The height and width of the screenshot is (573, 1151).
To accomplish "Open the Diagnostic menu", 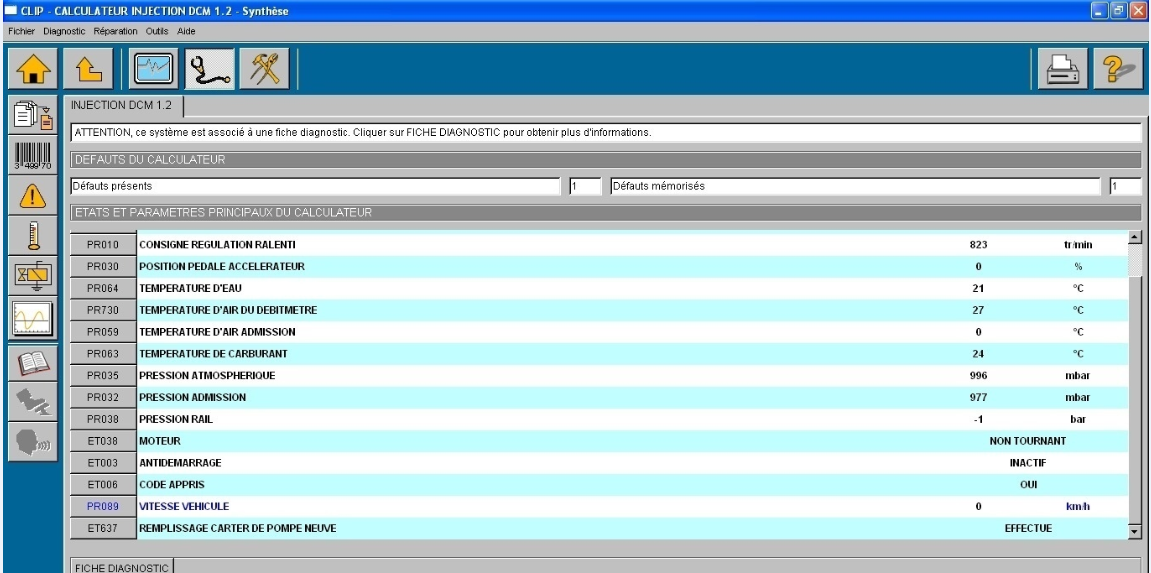I will [65, 32].
